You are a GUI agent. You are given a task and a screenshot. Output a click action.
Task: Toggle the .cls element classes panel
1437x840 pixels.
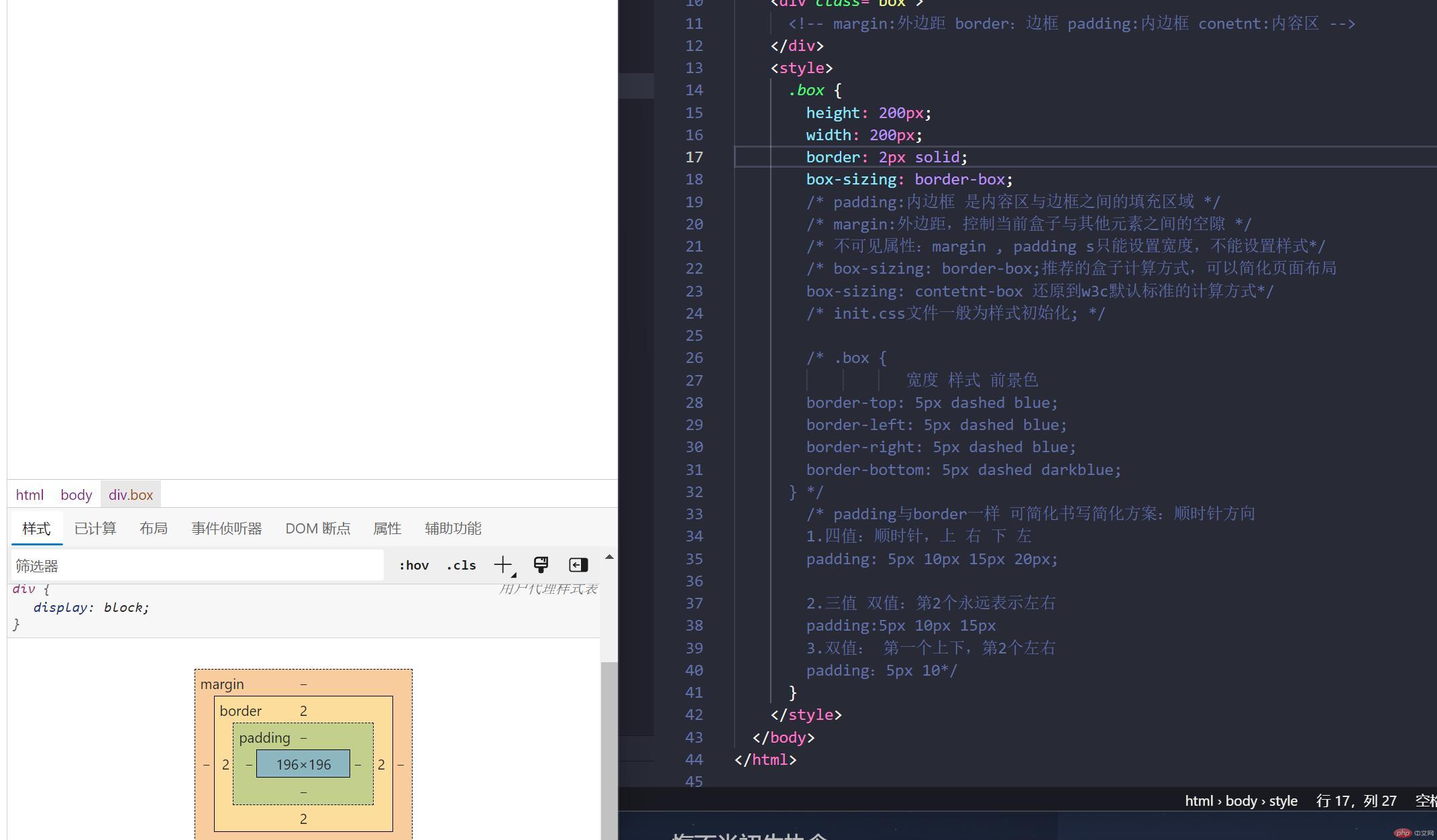[x=462, y=565]
